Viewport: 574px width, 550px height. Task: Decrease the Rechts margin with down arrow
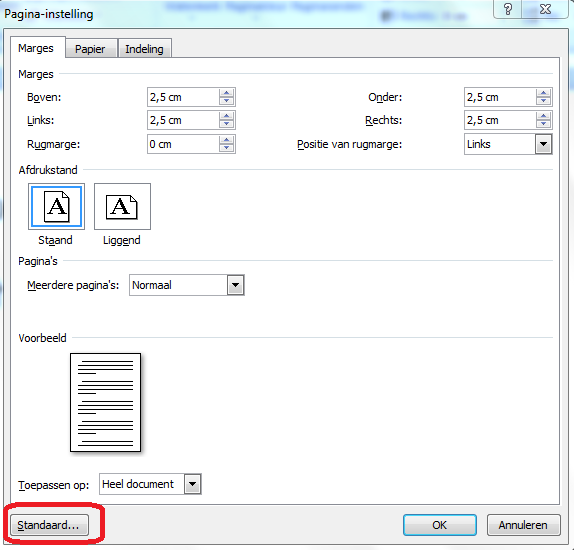[x=544, y=124]
